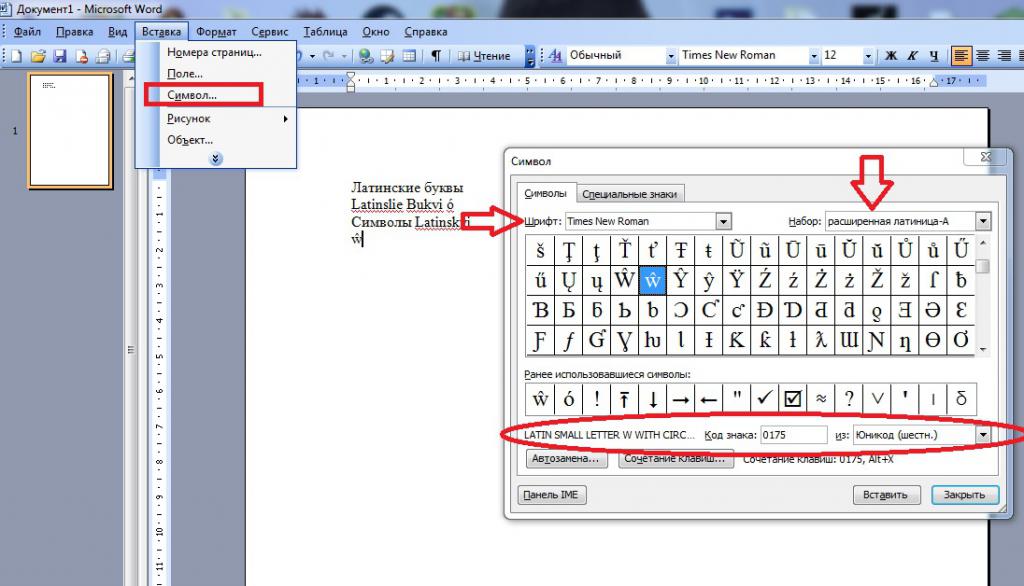Switch to Чтение reading mode
Image resolution: width=1024 pixels, height=586 pixels.
[x=484, y=56]
